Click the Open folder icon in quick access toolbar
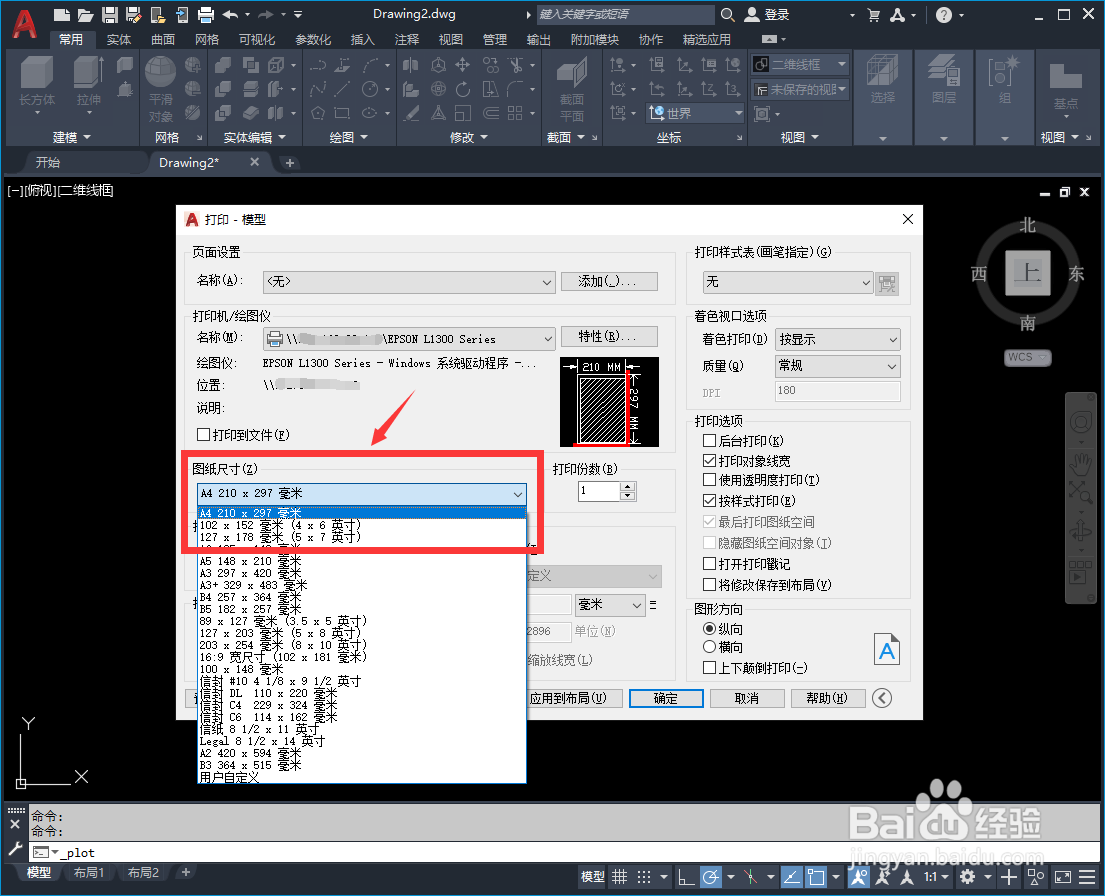This screenshot has height=896, width=1105. [85, 14]
